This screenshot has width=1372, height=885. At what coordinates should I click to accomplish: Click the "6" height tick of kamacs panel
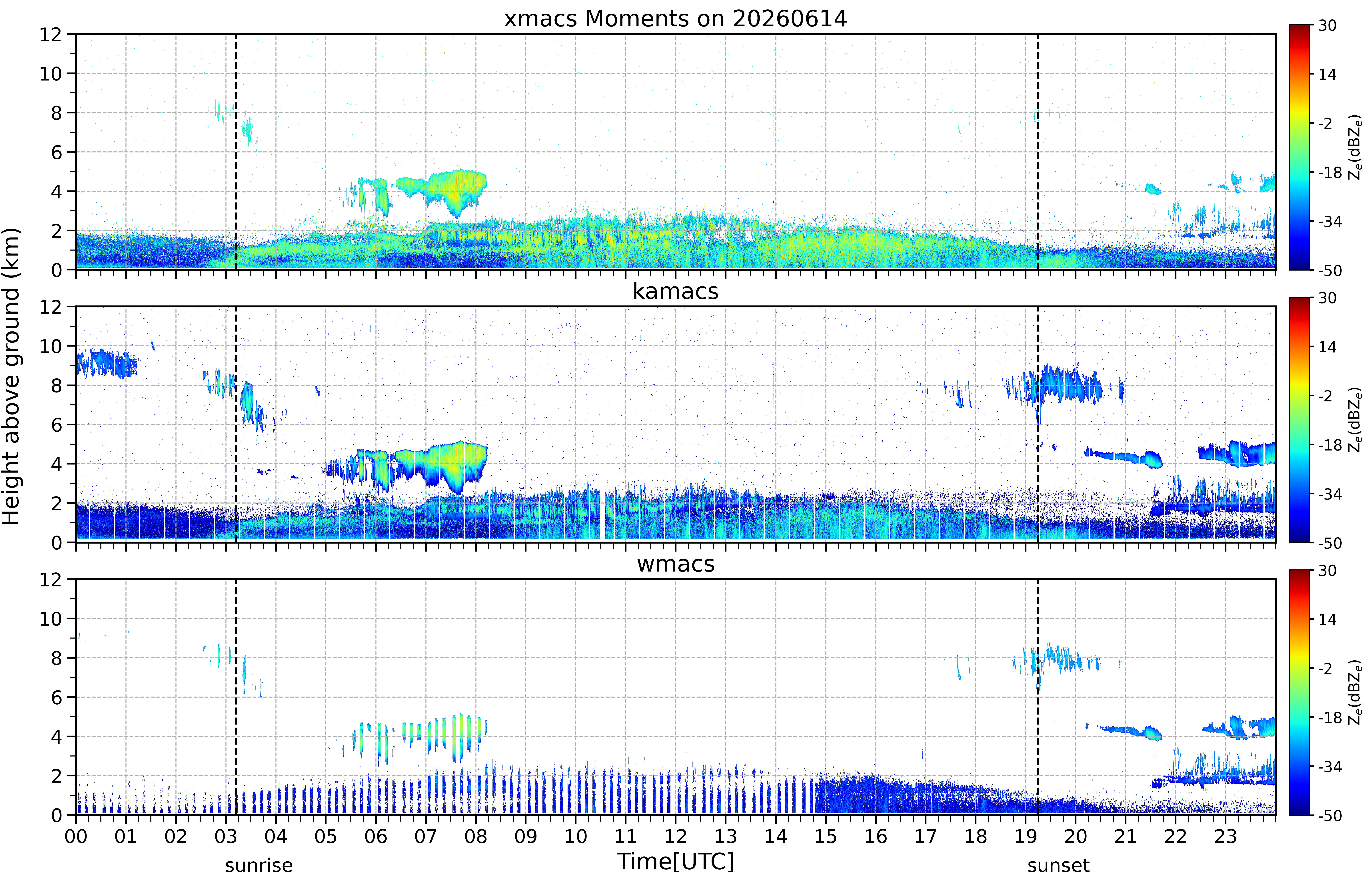tap(56, 425)
